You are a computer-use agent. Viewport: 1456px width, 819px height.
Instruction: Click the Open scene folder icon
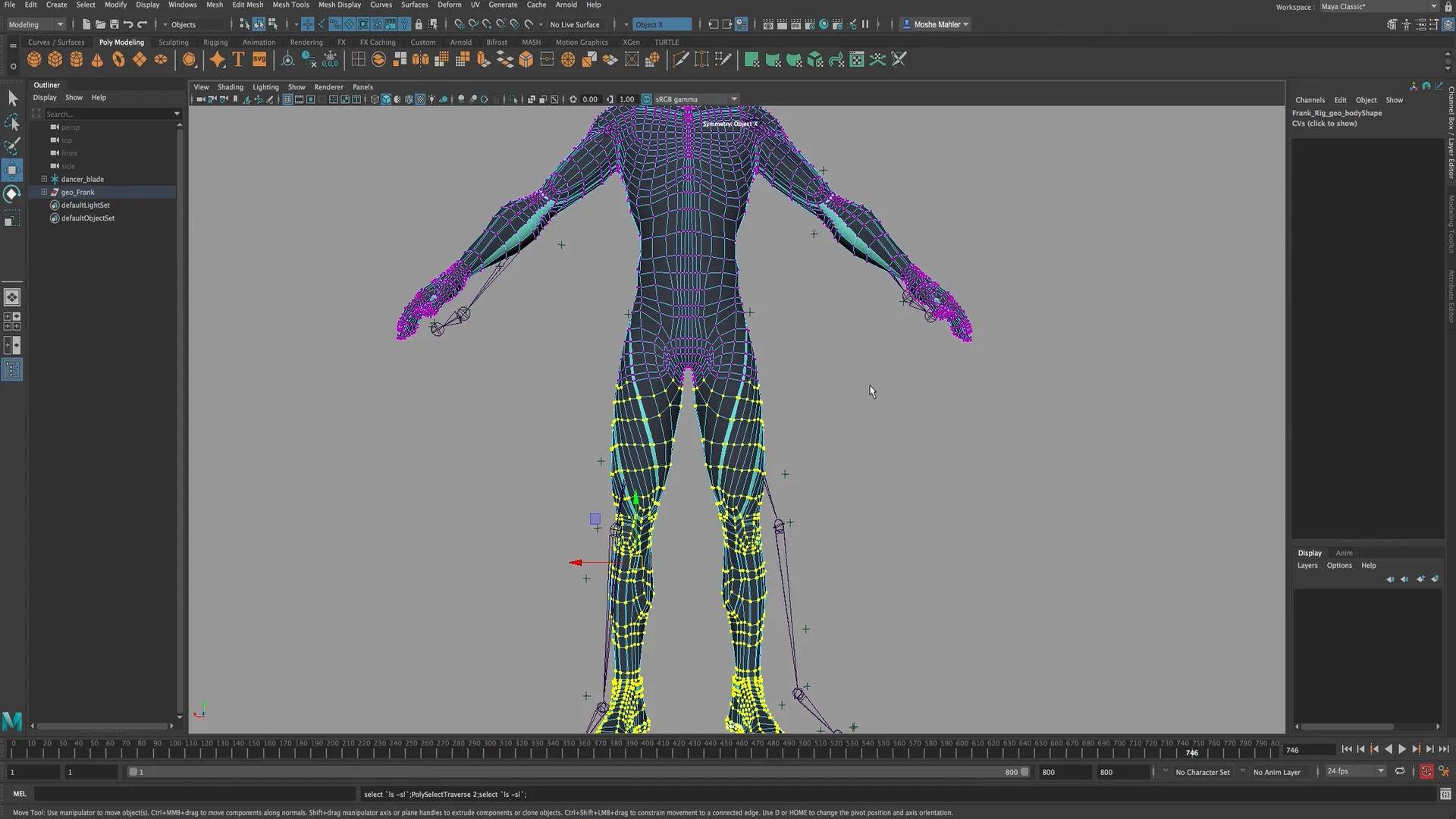(x=100, y=24)
